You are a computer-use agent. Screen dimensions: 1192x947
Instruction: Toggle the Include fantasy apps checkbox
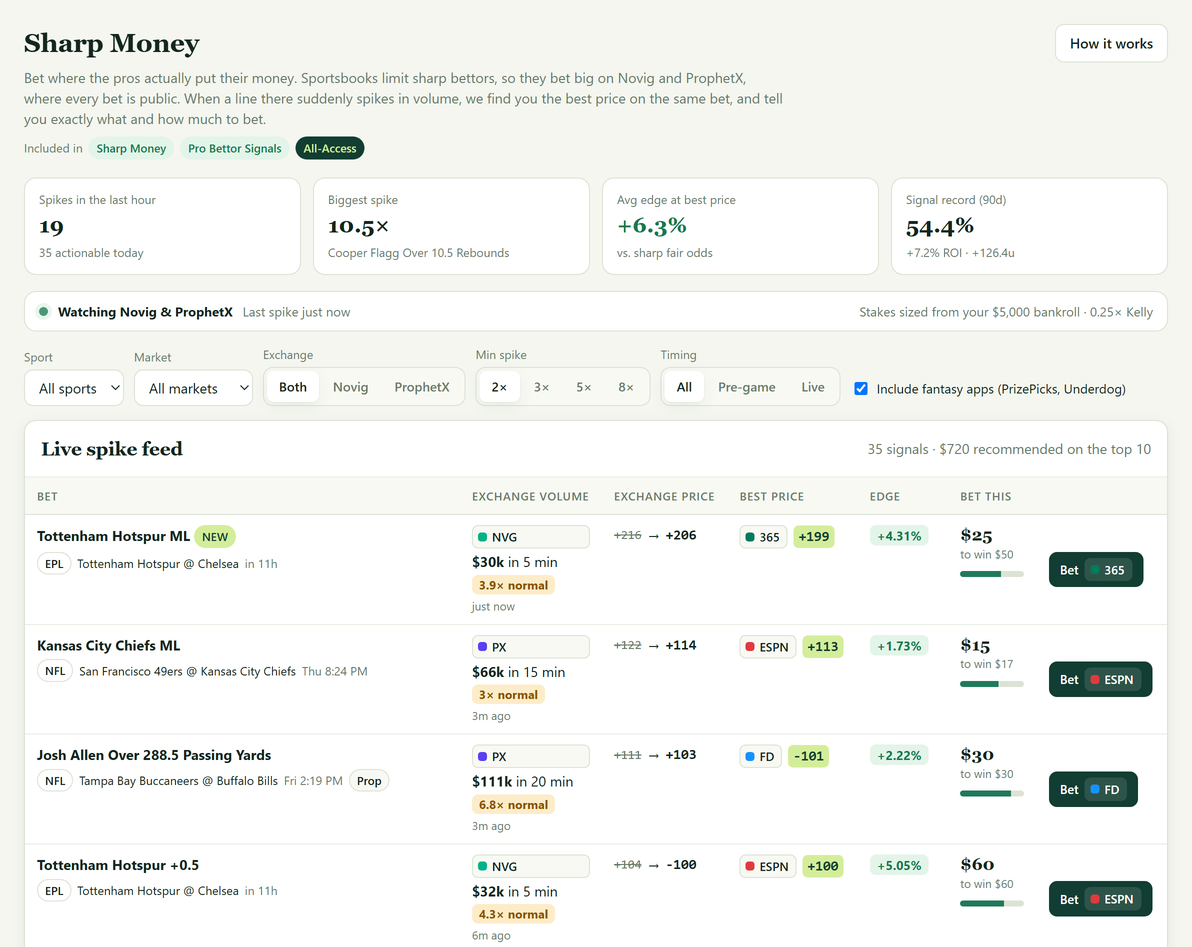[861, 388]
